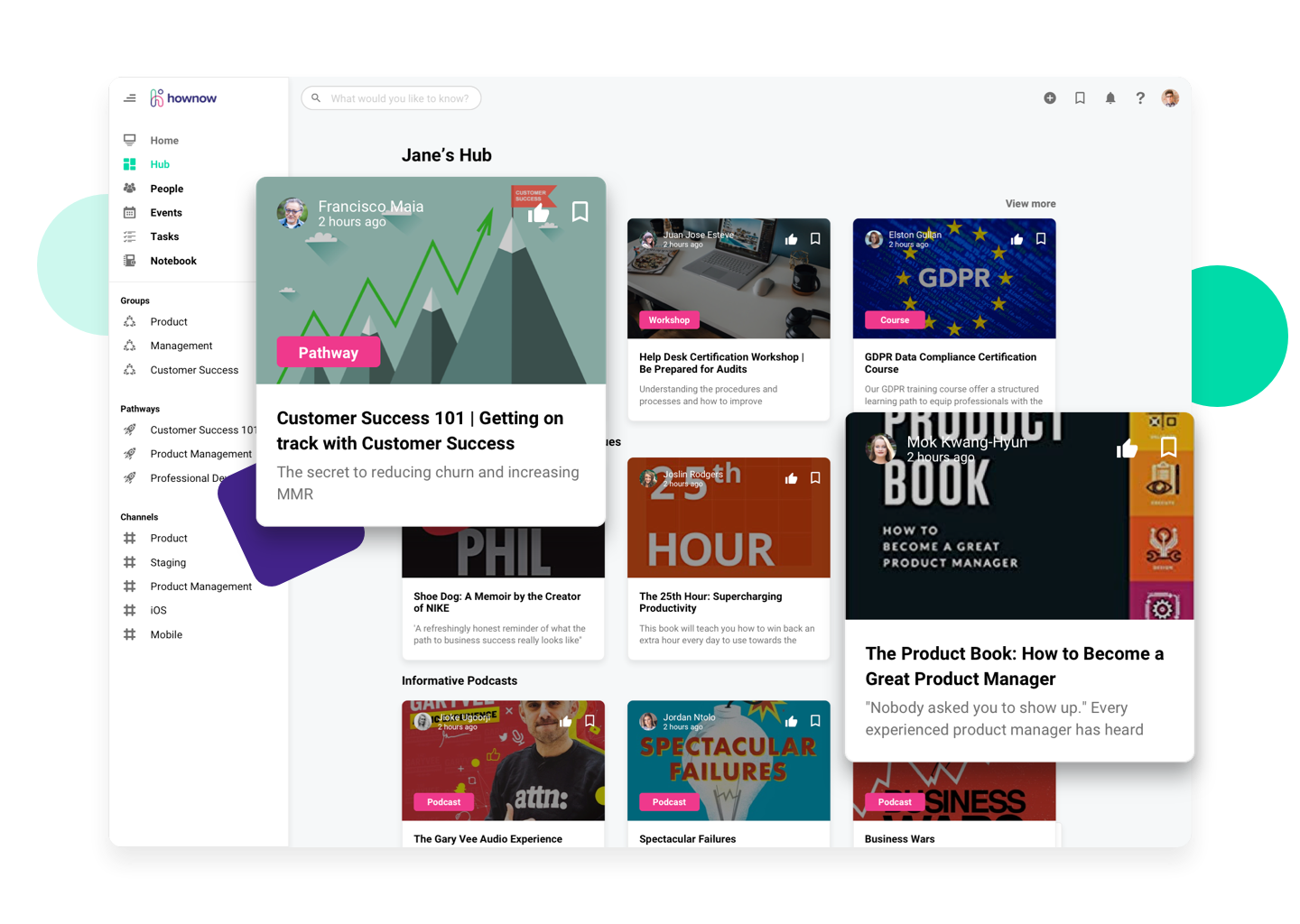The width and height of the screenshot is (1300, 924).
Task: Open the Product channel under Channels
Action: 169,538
